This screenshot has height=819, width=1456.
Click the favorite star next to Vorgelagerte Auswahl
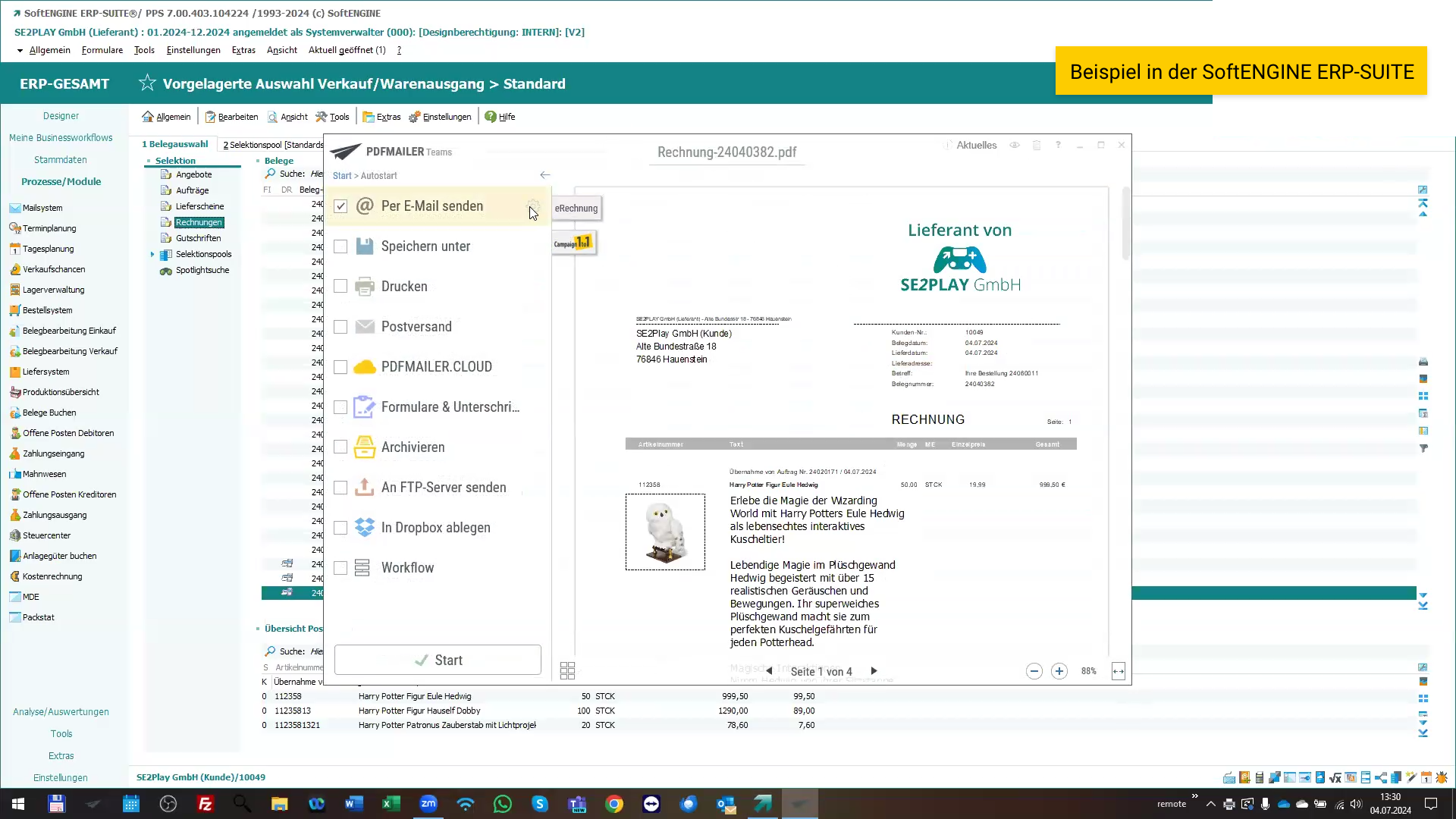point(147,83)
